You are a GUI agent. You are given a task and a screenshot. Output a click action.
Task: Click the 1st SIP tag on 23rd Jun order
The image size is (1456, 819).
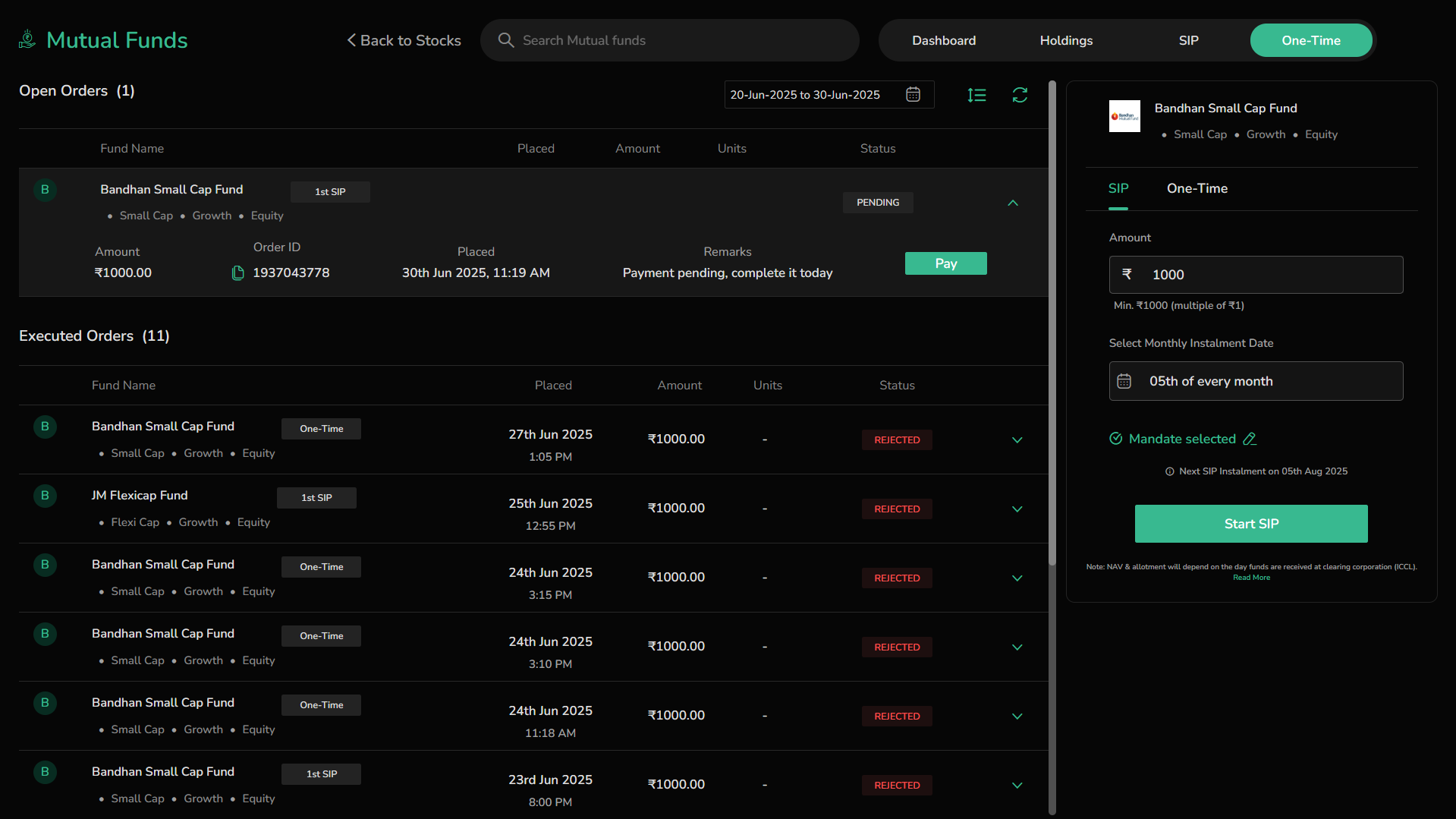[x=321, y=774]
